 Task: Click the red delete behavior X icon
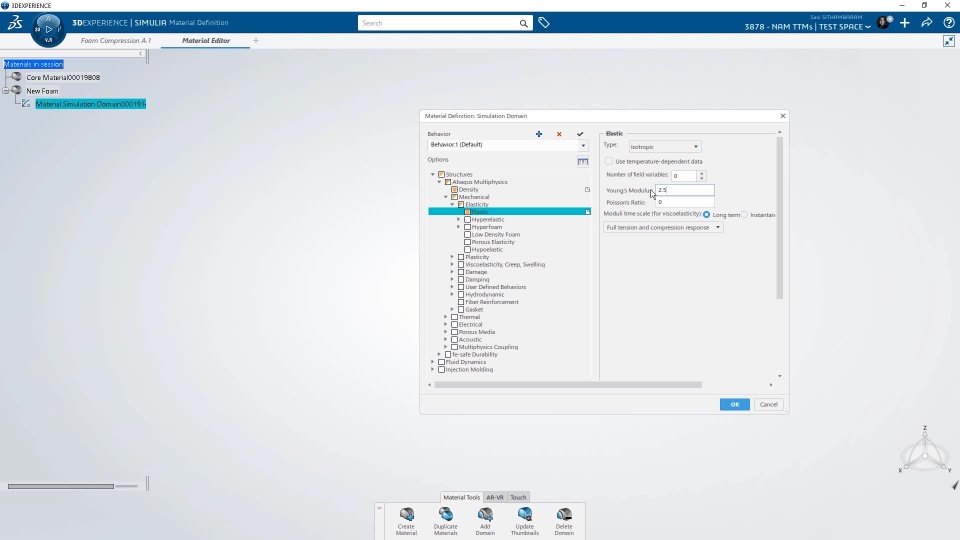click(x=559, y=134)
